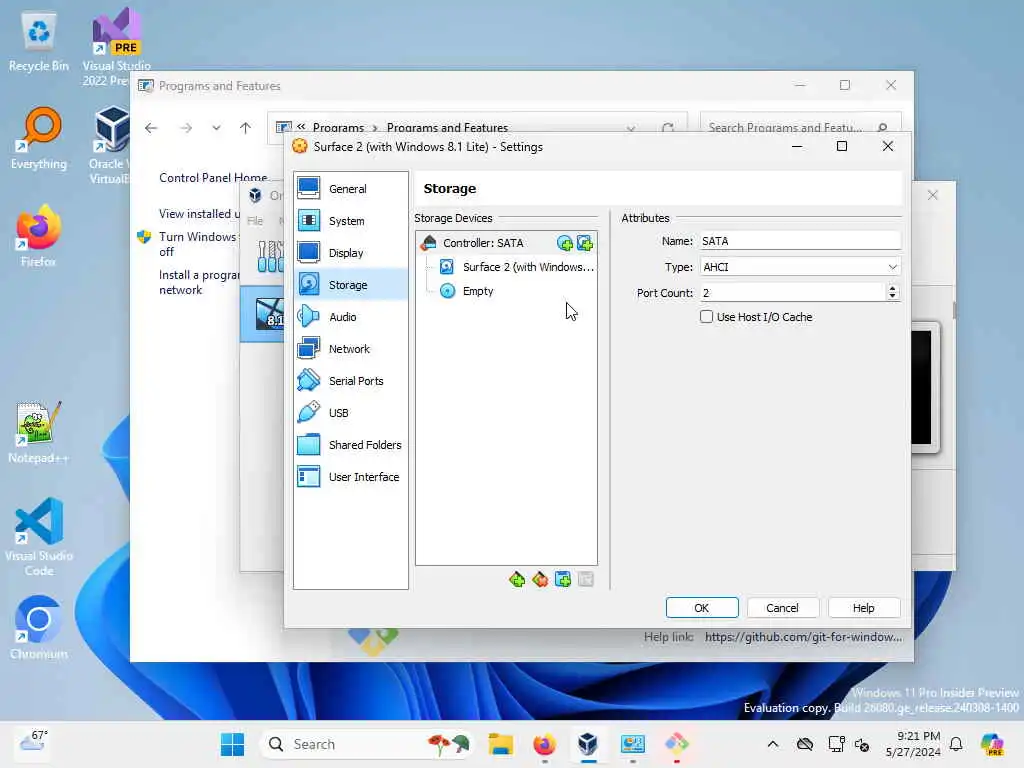Add optical drive to SATA controller
This screenshot has width=1024, height=768.
pyautogui.click(x=564, y=244)
